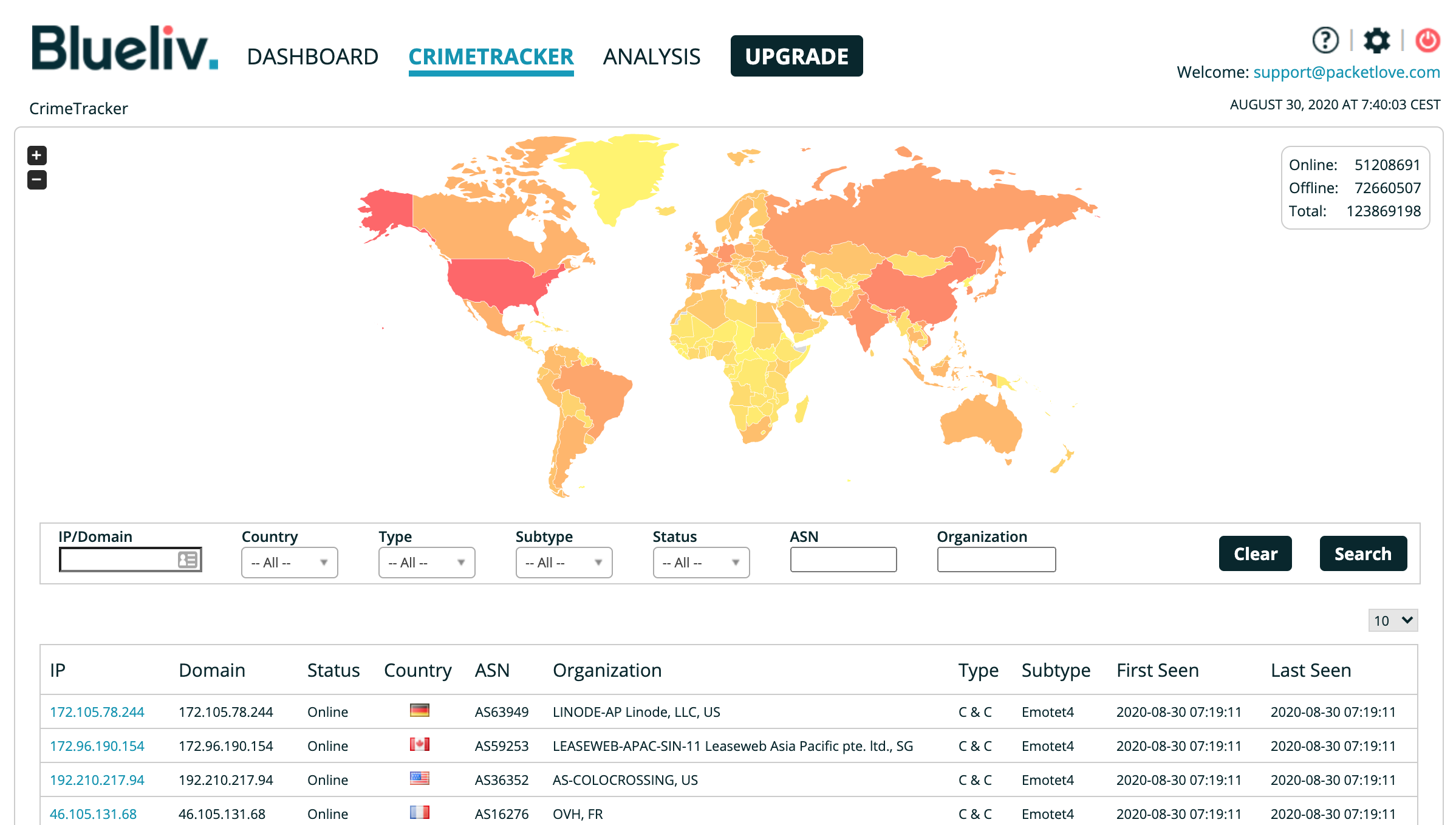Open support@packetlove.com account link

click(1347, 72)
